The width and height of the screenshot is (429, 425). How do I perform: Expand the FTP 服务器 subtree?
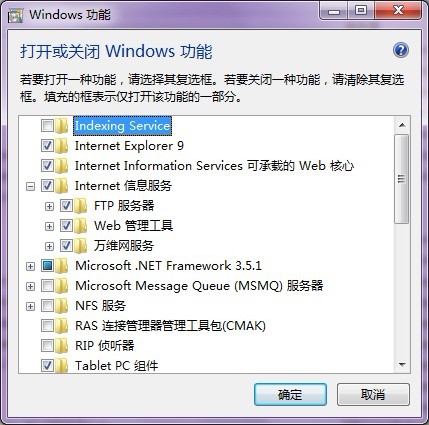click(x=49, y=206)
